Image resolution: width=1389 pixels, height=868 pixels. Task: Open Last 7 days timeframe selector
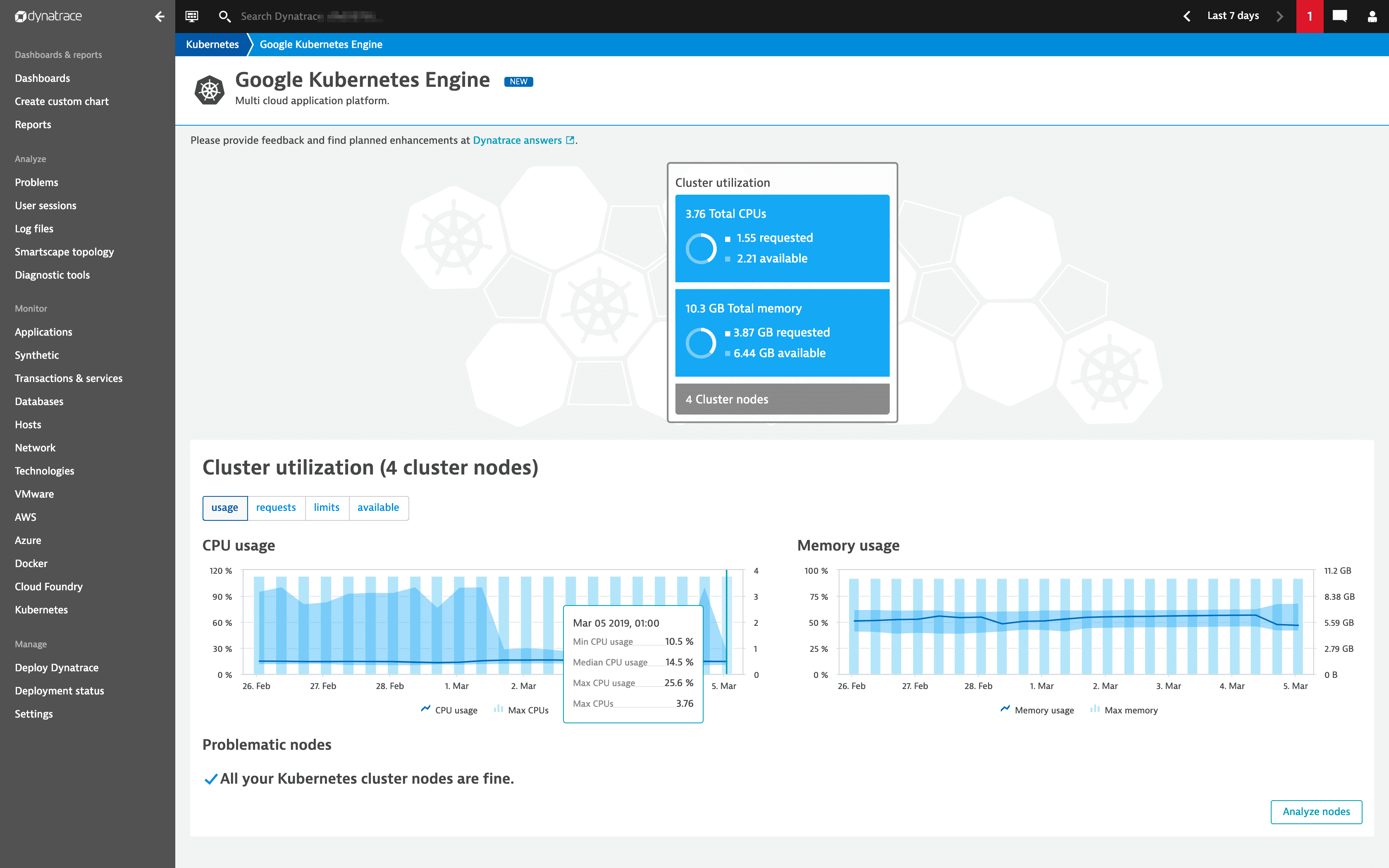tap(1233, 16)
